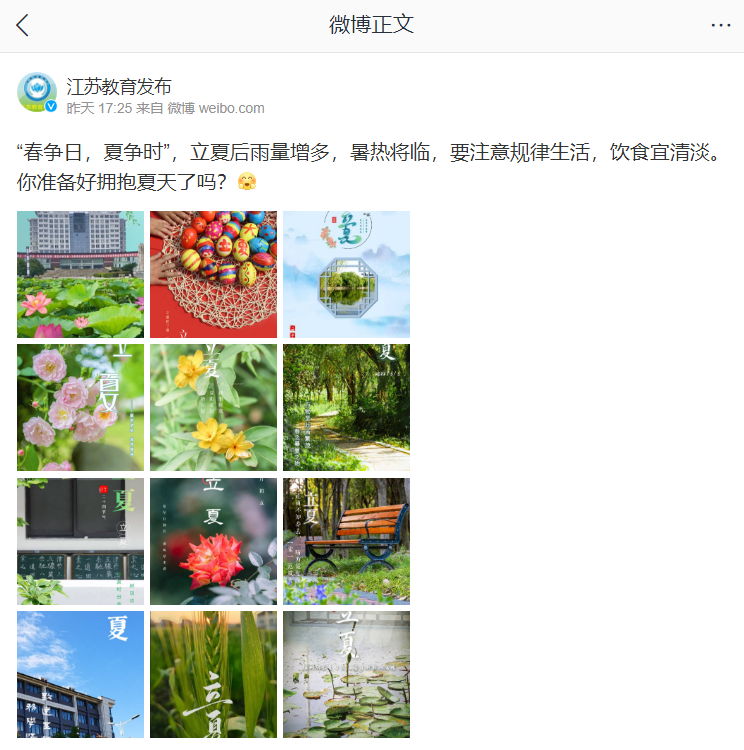Image resolution: width=744 pixels, height=750 pixels.
Task: Open the lily pads pond photo
Action: click(346, 674)
